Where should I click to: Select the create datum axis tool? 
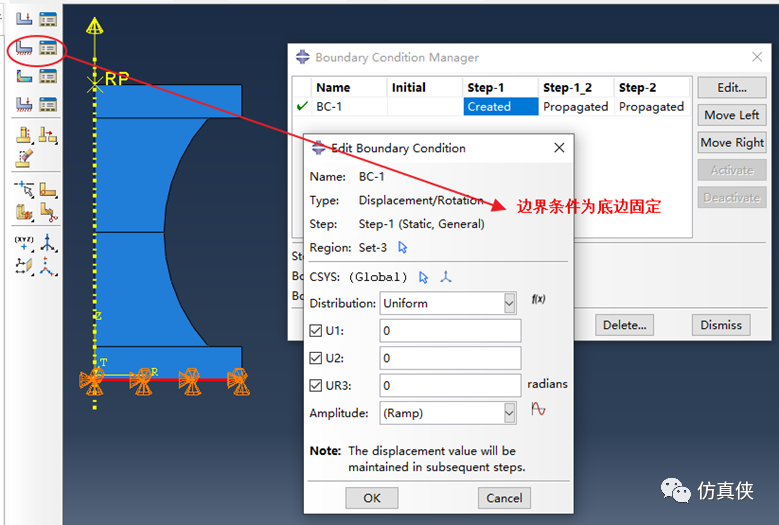click(48, 243)
